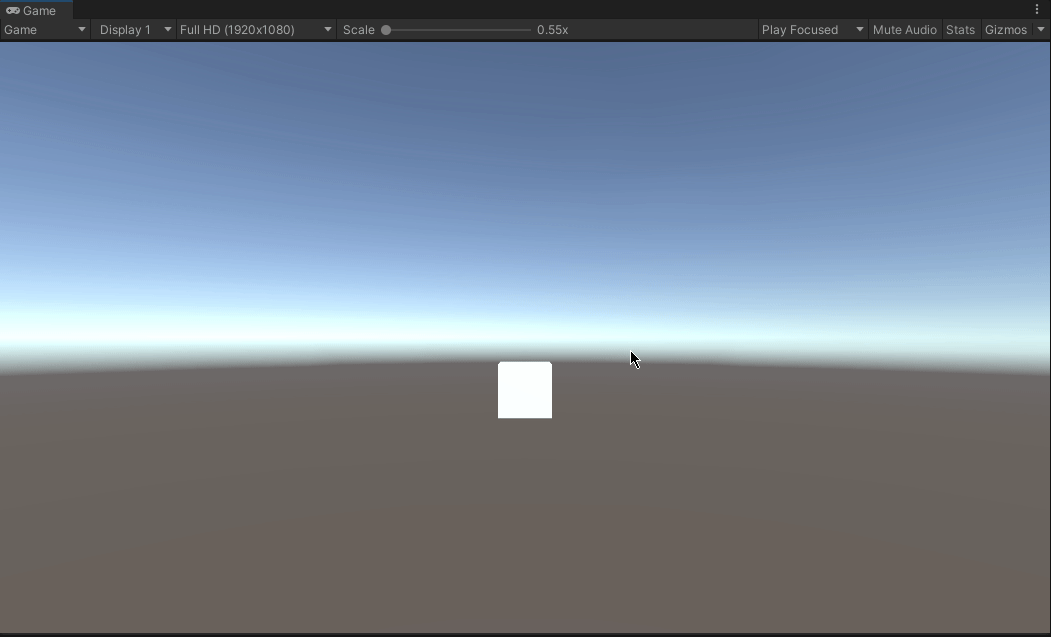Toggle Gizmos visibility
The height and width of the screenshot is (637, 1051).
pyautogui.click(x=1007, y=29)
